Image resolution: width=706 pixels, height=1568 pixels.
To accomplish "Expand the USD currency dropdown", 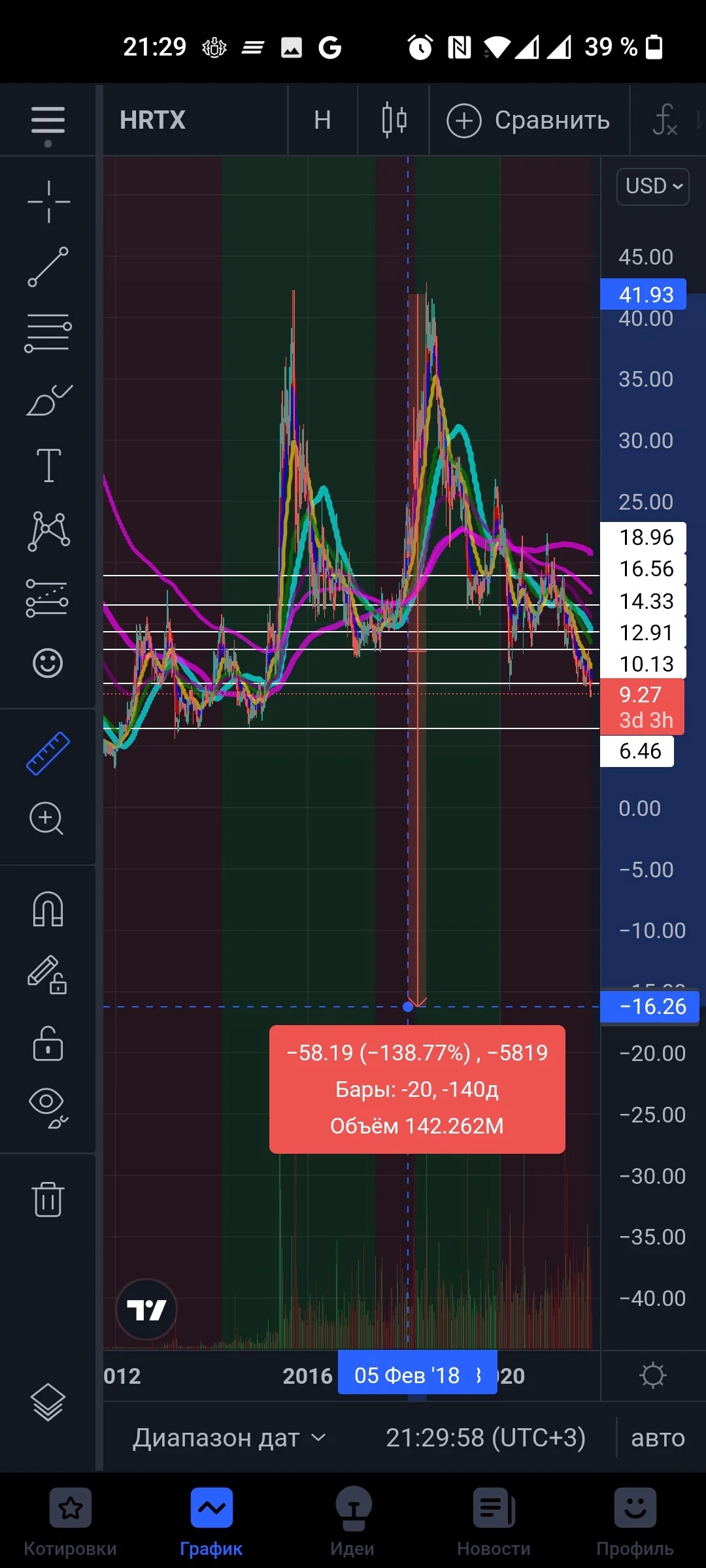I will point(653,186).
